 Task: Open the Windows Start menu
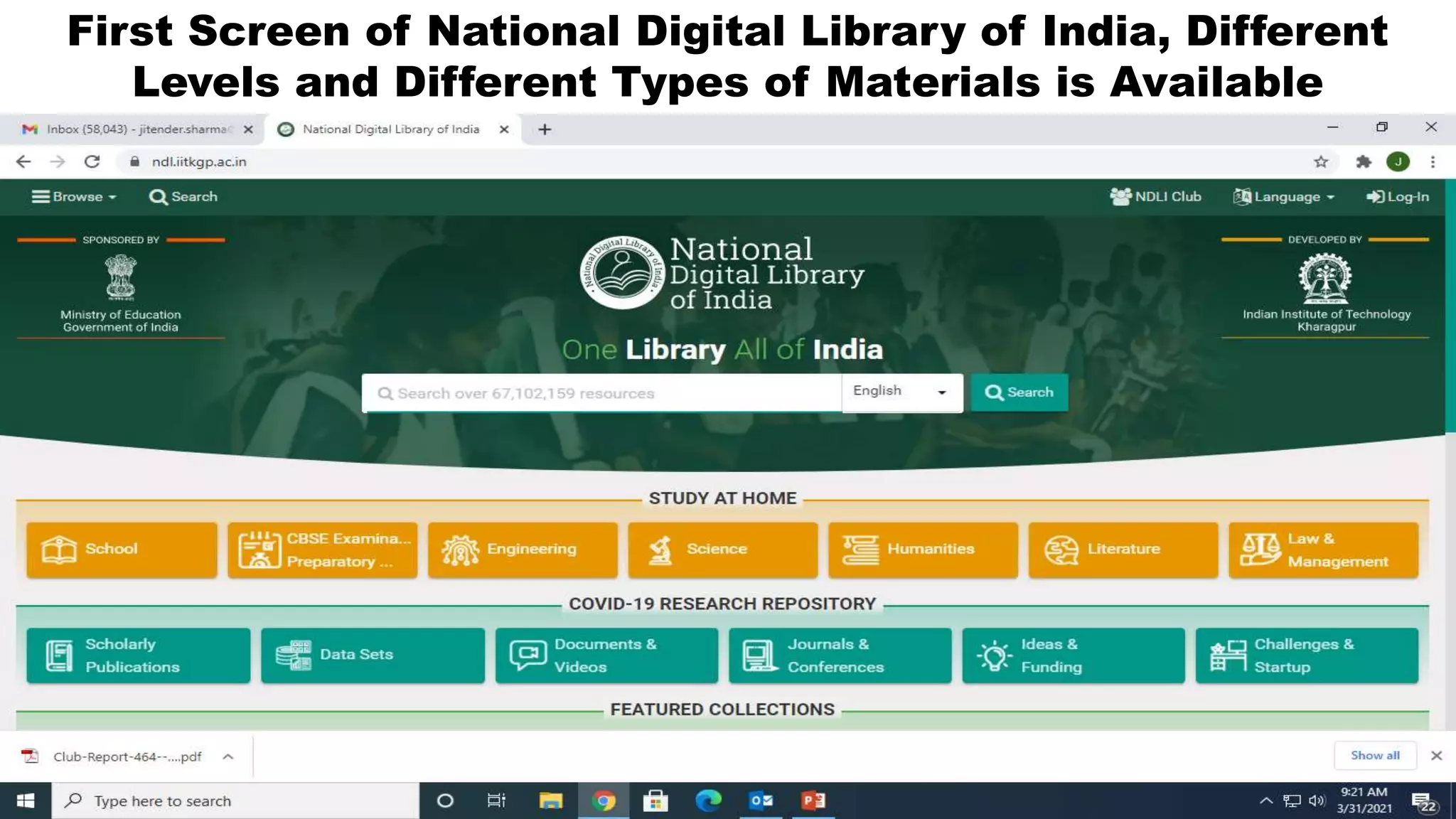pyautogui.click(x=26, y=801)
